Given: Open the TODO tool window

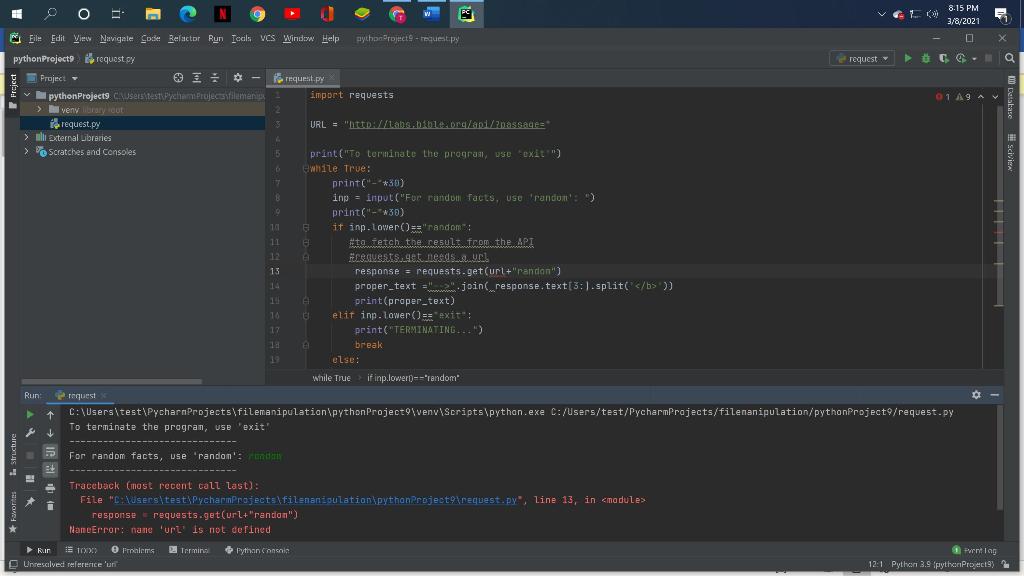Looking at the screenshot, I should [x=81, y=551].
